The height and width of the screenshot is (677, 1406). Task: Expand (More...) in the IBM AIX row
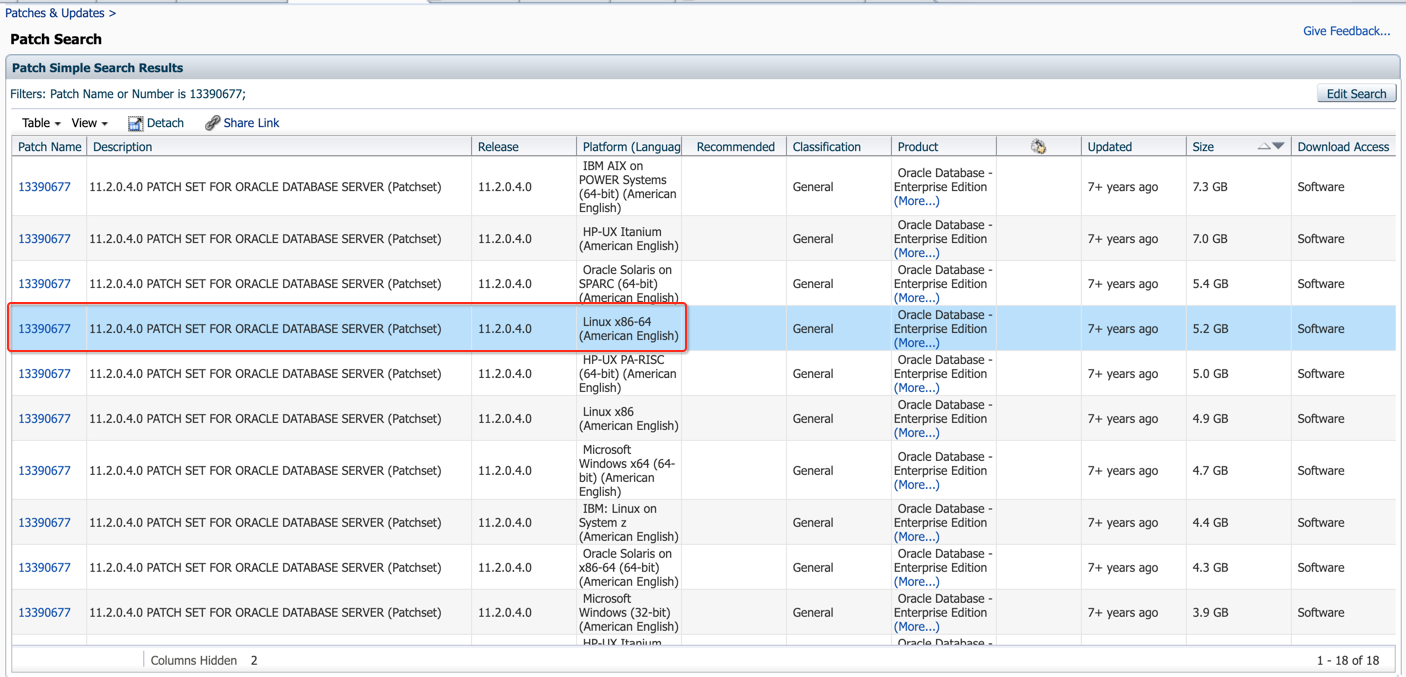point(916,201)
